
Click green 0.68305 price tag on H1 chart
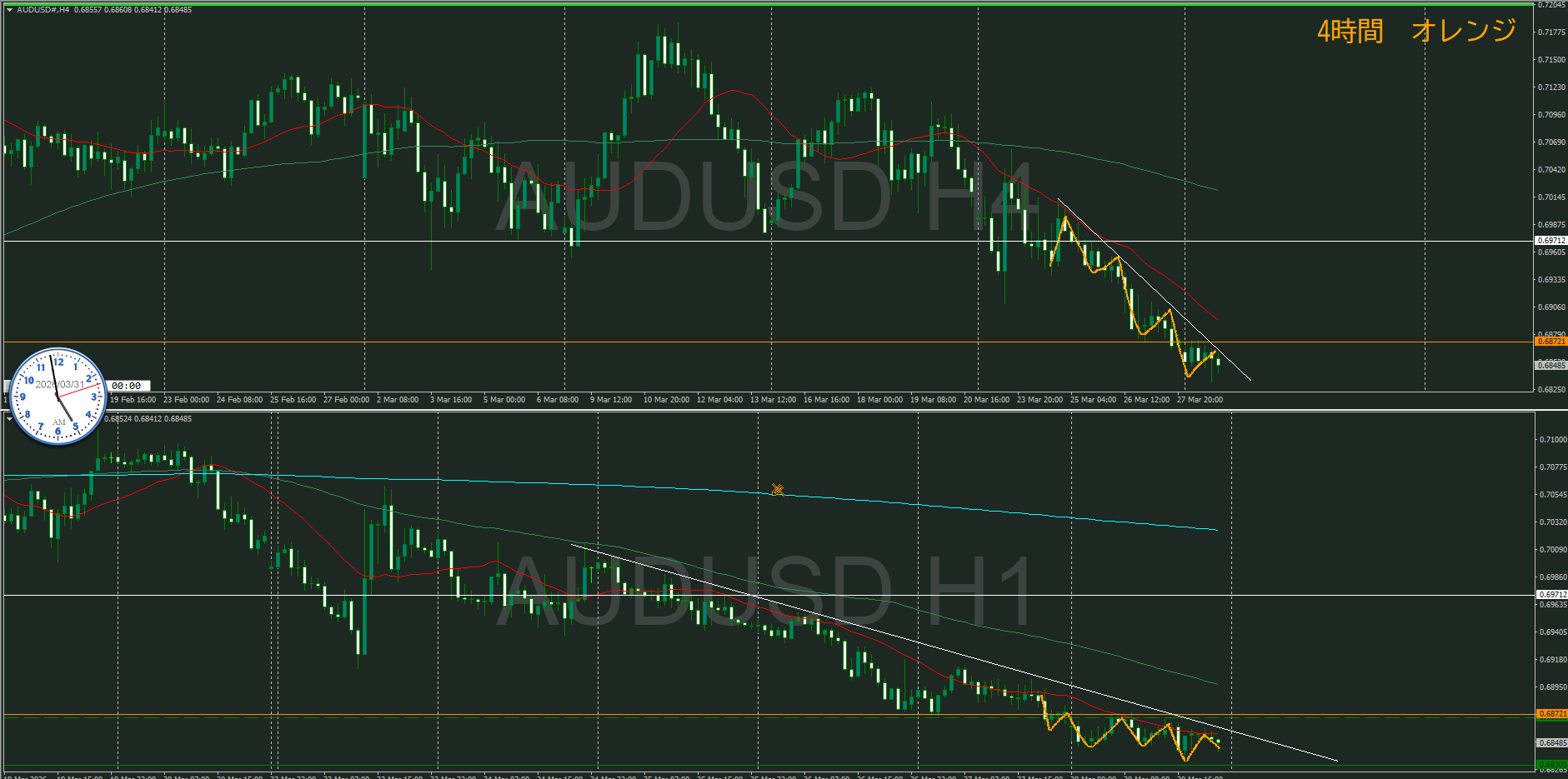[1550, 765]
